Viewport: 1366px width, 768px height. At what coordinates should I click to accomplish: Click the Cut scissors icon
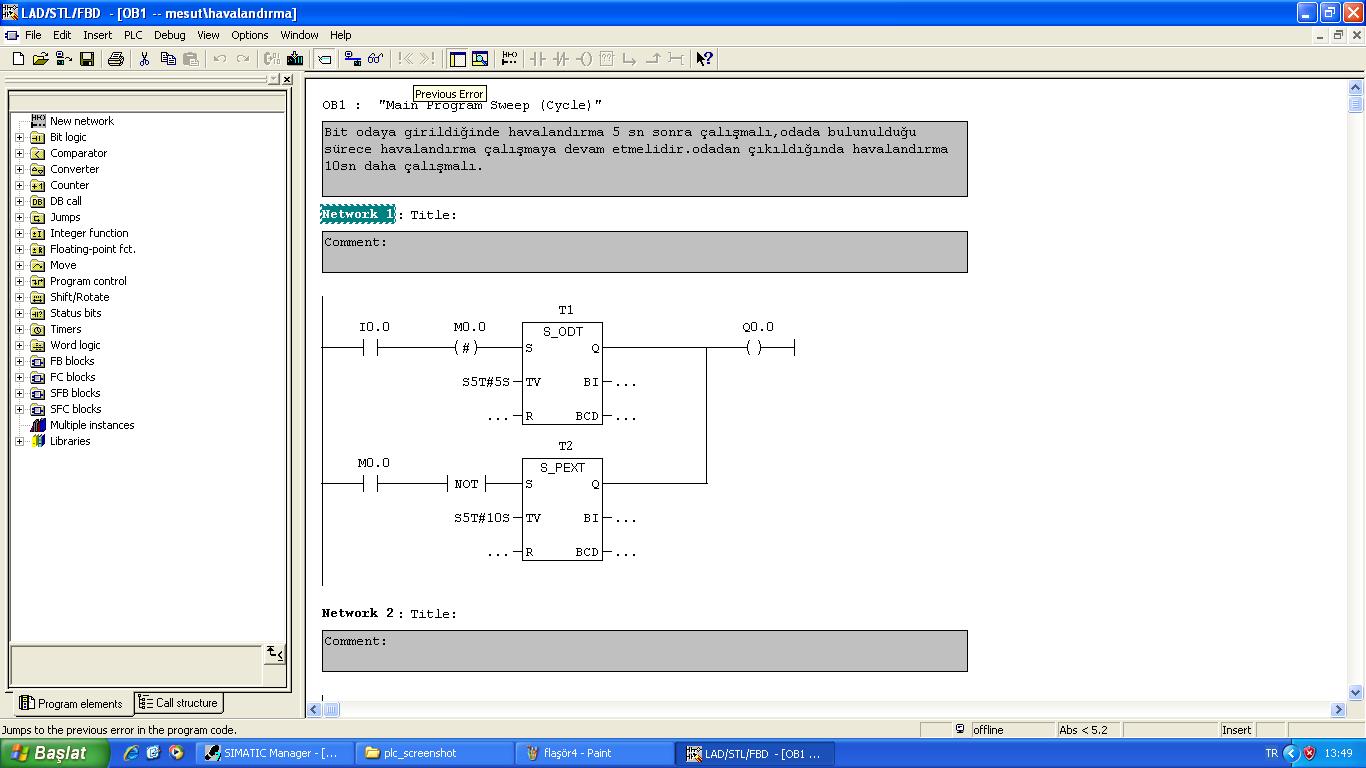coord(144,59)
